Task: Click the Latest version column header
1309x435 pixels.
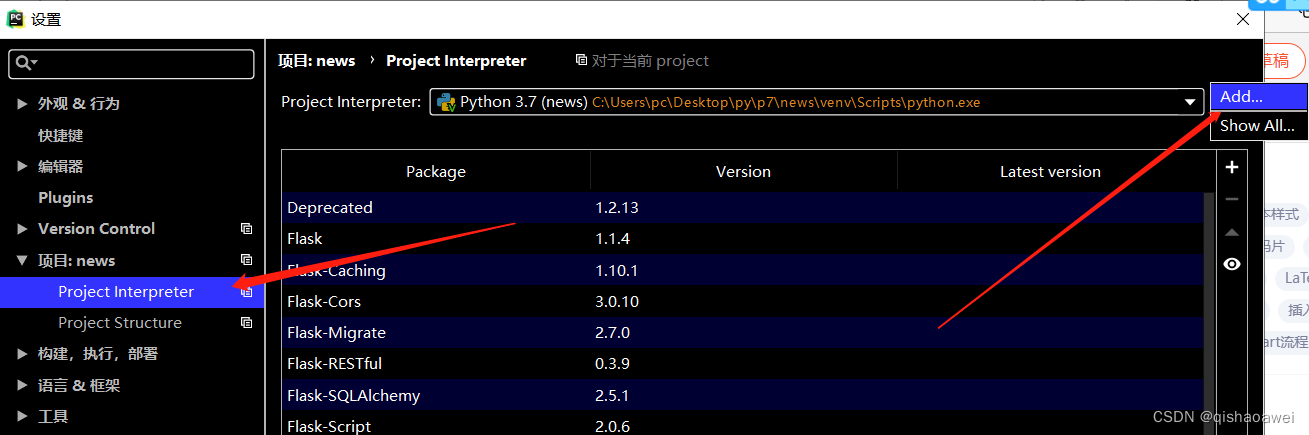Action: (x=1050, y=172)
